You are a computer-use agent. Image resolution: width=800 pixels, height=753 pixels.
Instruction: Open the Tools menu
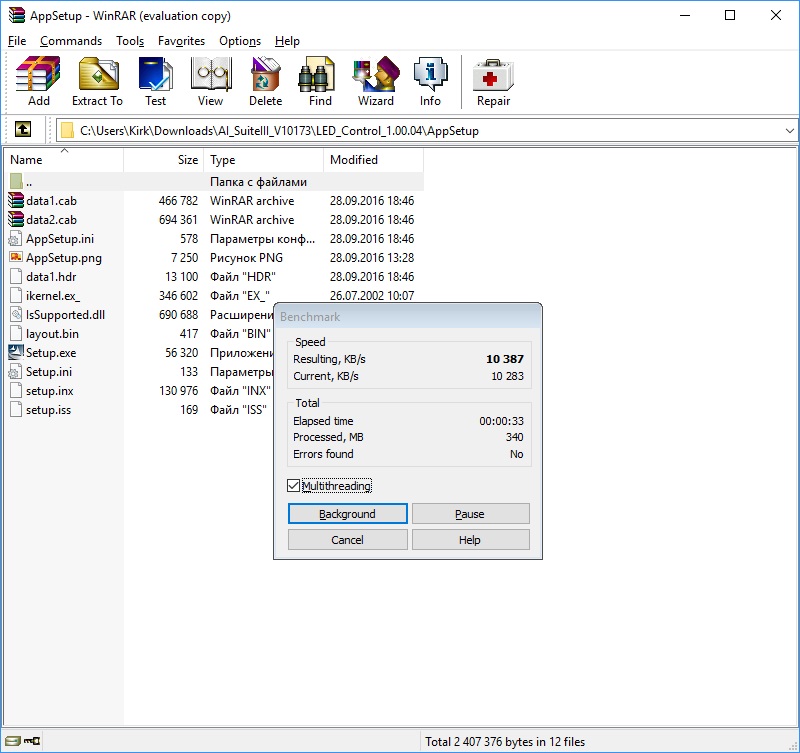click(x=130, y=41)
